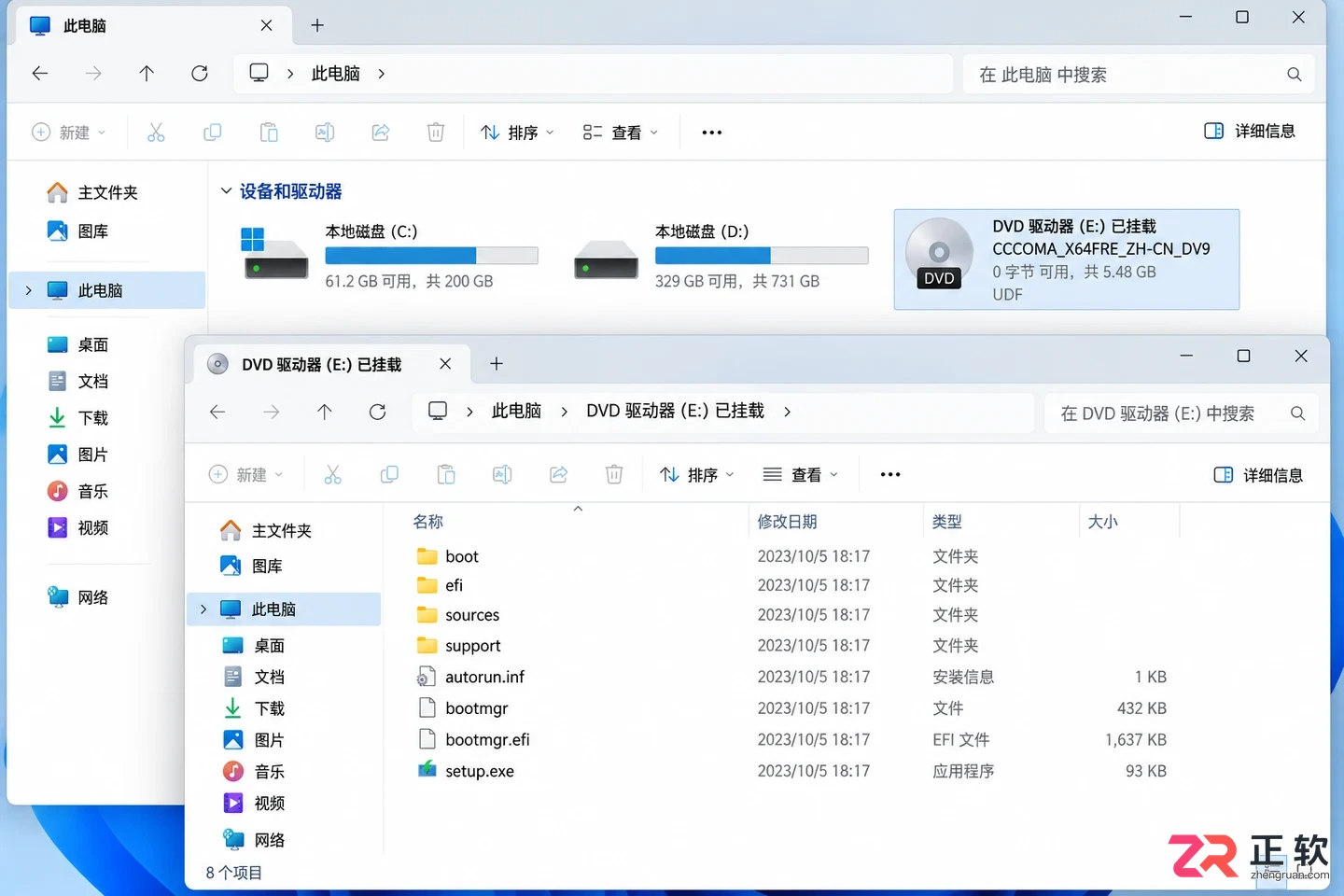Click Copy icon in DVD drive window toolbar

(389, 475)
